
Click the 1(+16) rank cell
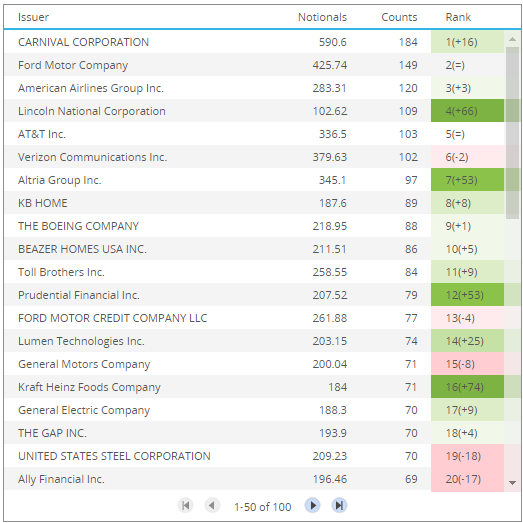pyautogui.click(x=467, y=42)
